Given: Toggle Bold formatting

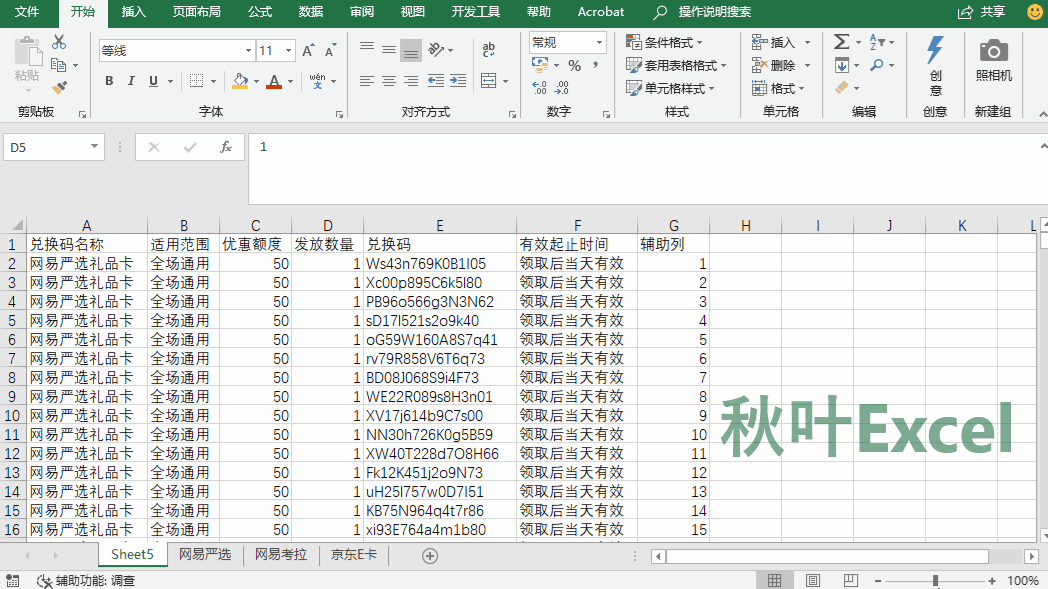Looking at the screenshot, I should coord(109,81).
